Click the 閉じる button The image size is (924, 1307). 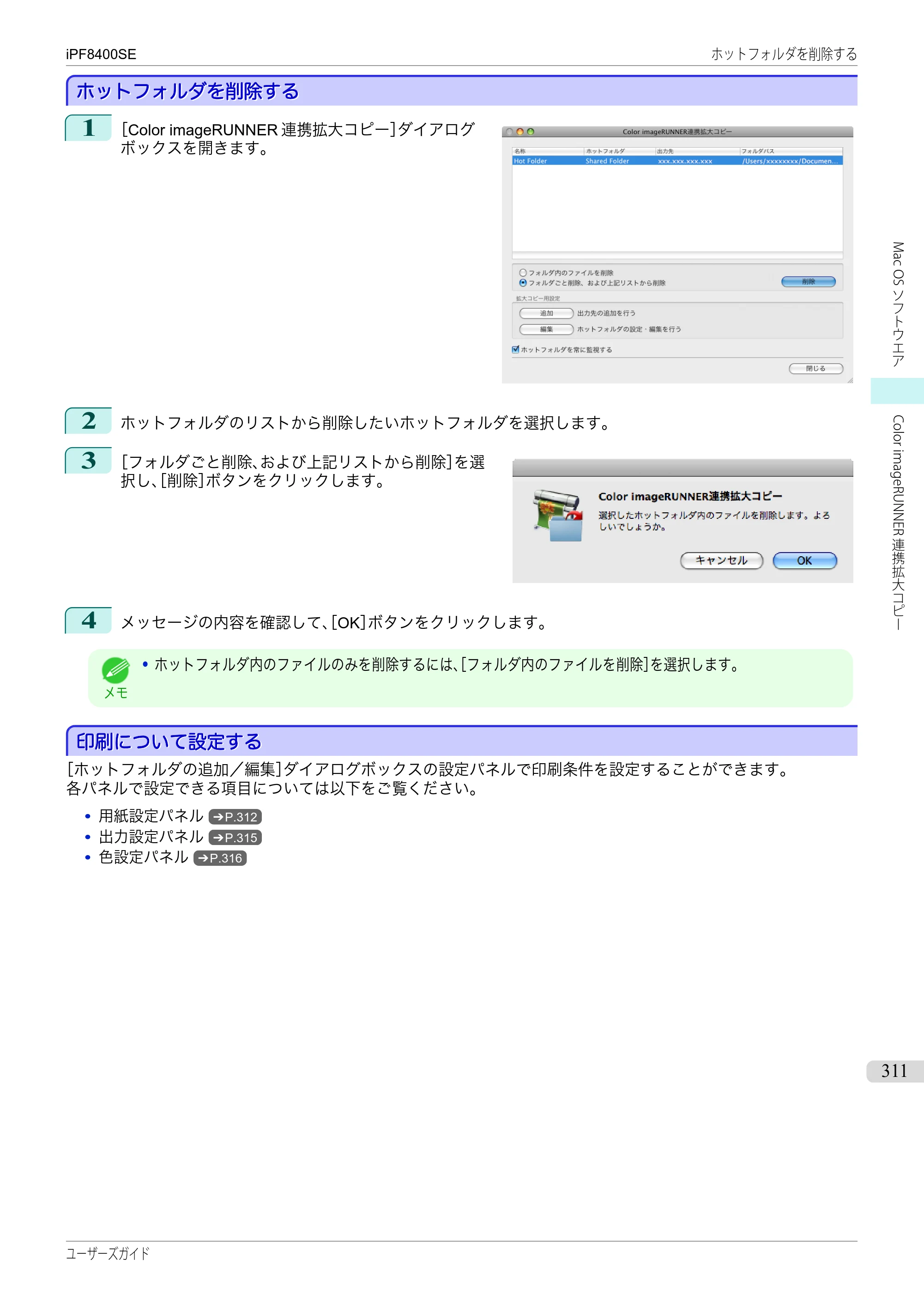pos(815,369)
